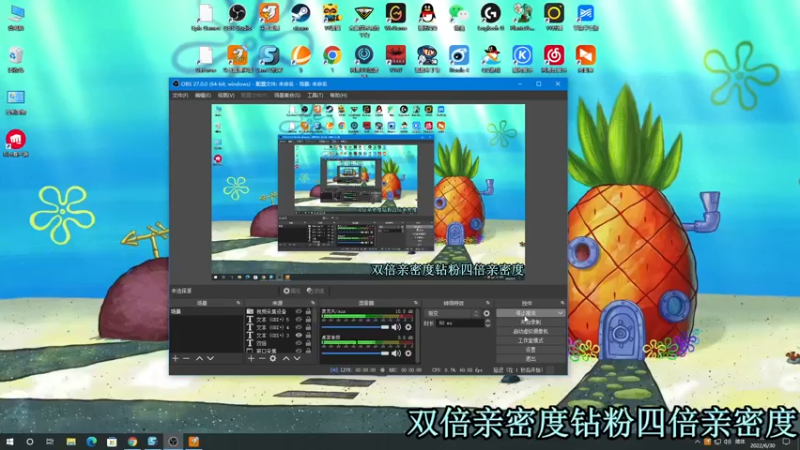Screen dimensions: 800x450
Task: Open the OBS Studio desktop shortcut
Action: (x=237, y=17)
